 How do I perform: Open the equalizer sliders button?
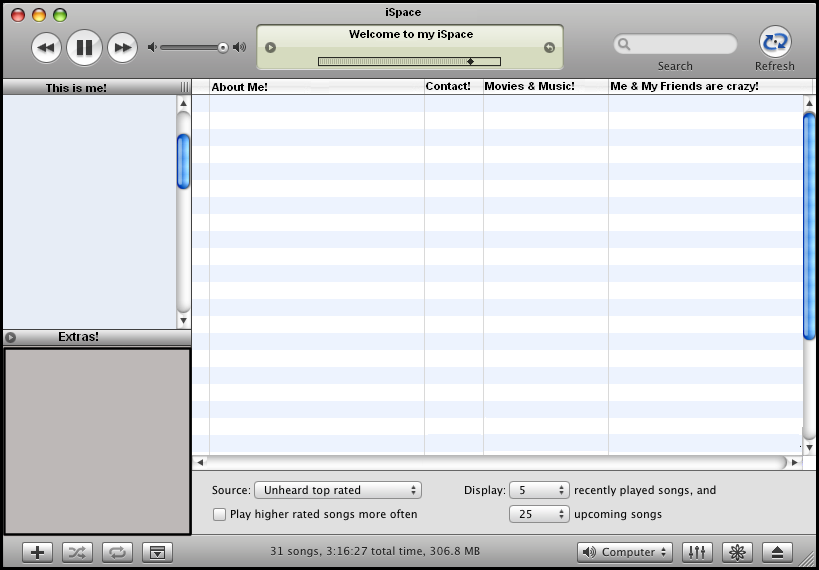click(x=697, y=552)
